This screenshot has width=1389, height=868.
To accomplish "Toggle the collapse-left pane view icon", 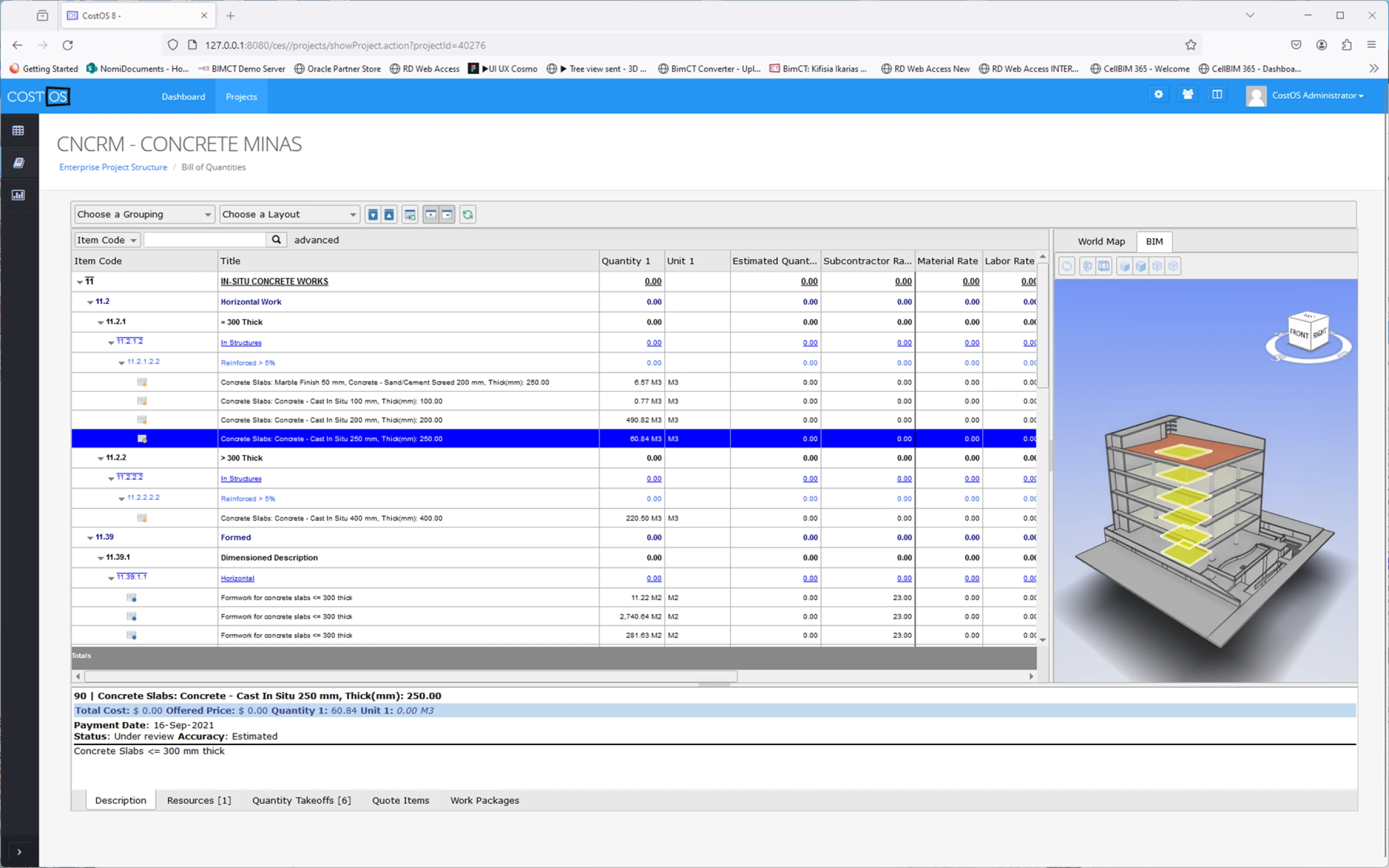I will (x=431, y=214).
